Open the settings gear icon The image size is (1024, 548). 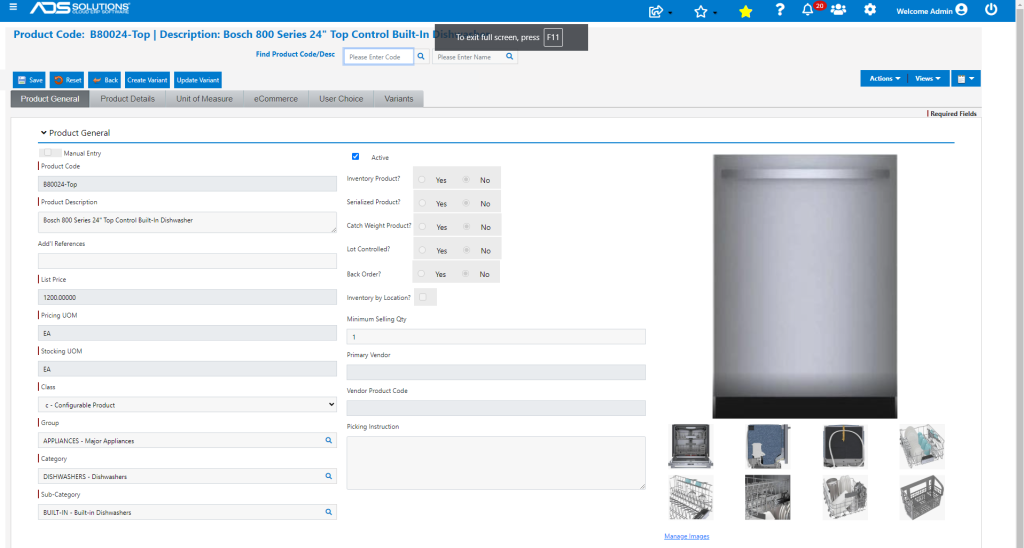point(870,10)
